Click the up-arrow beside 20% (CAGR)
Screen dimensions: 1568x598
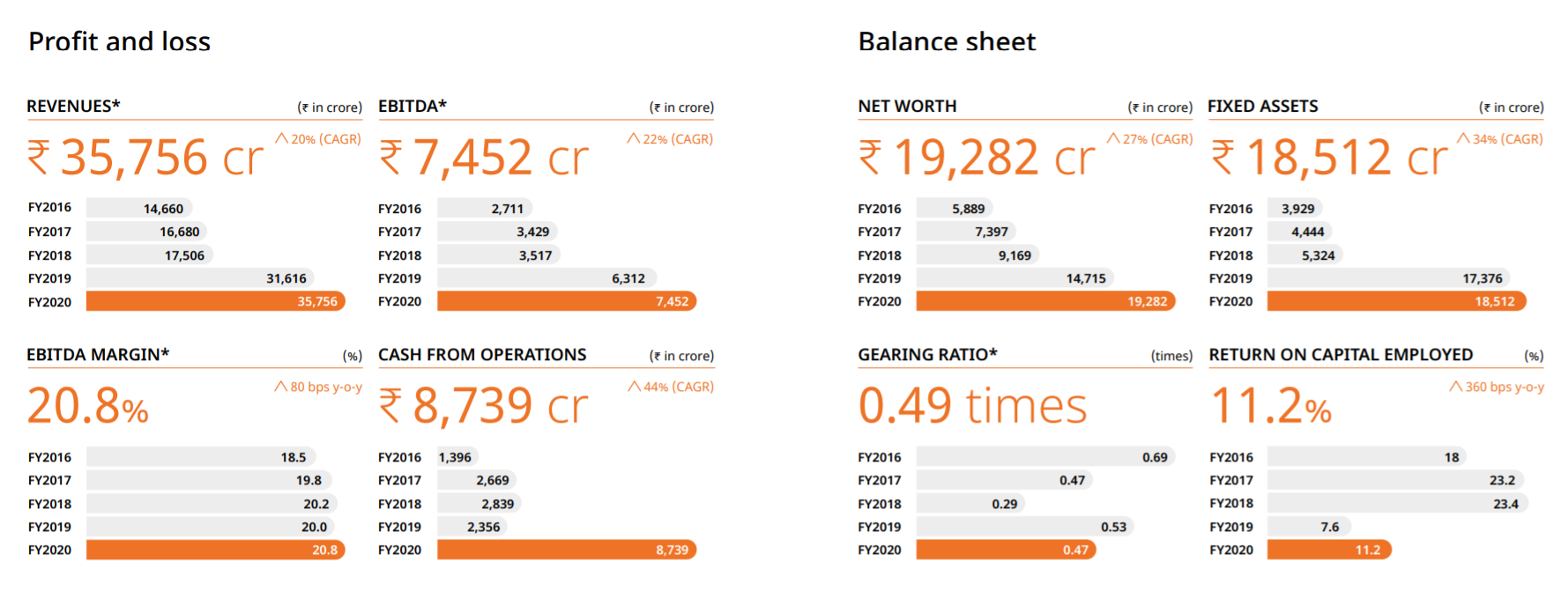pos(282,138)
